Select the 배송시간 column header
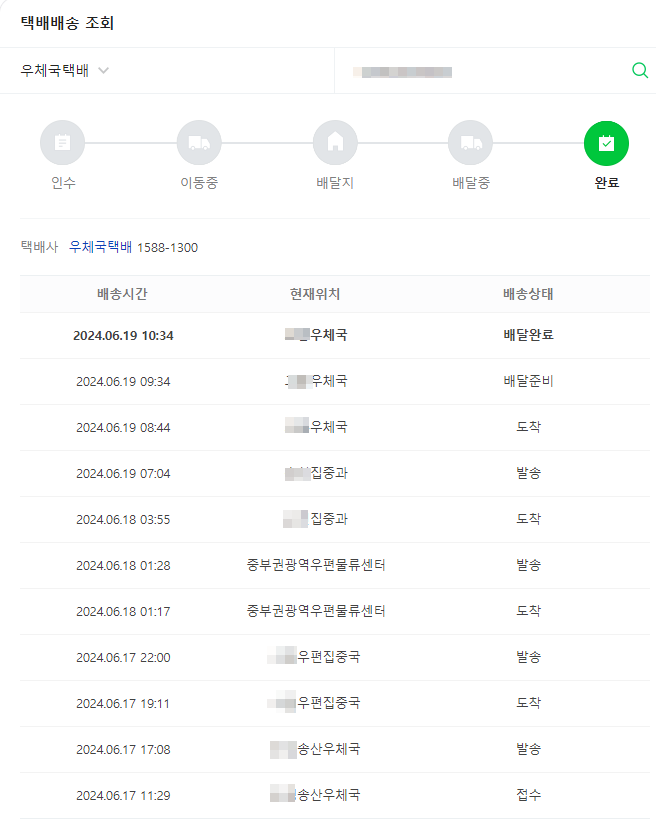 [122, 293]
